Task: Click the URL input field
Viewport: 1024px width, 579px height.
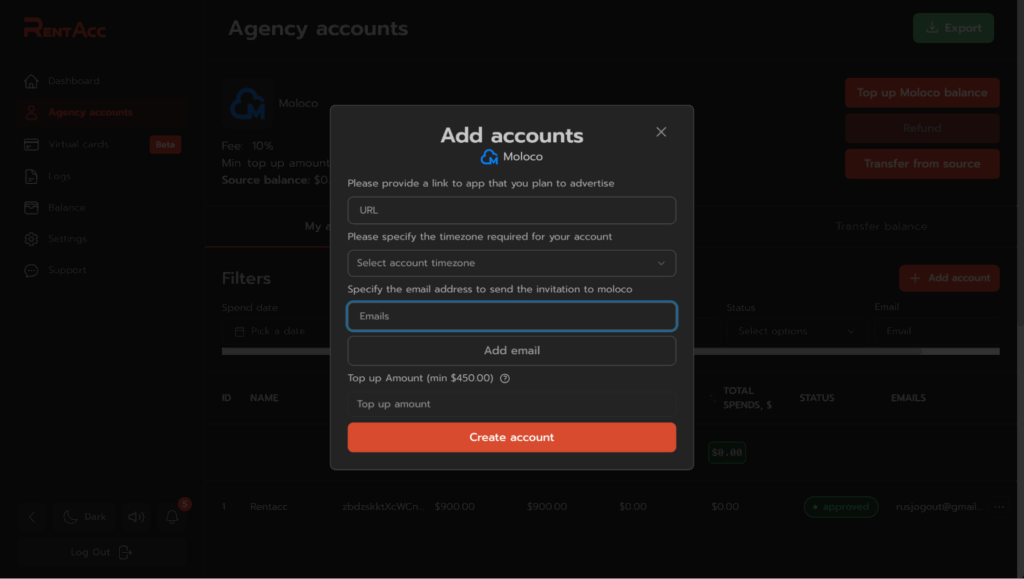Action: point(511,210)
